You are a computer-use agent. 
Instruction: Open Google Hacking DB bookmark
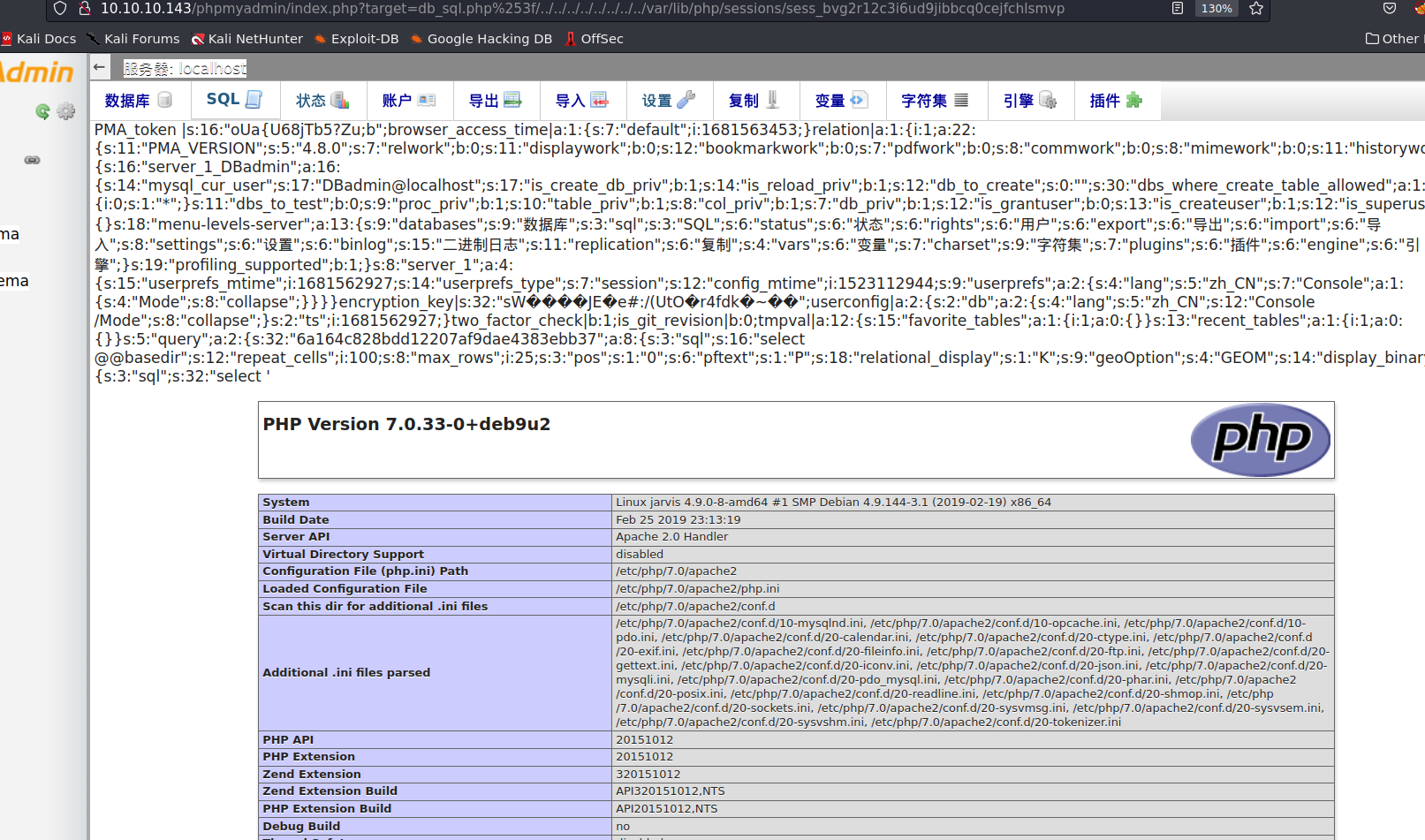click(x=481, y=39)
